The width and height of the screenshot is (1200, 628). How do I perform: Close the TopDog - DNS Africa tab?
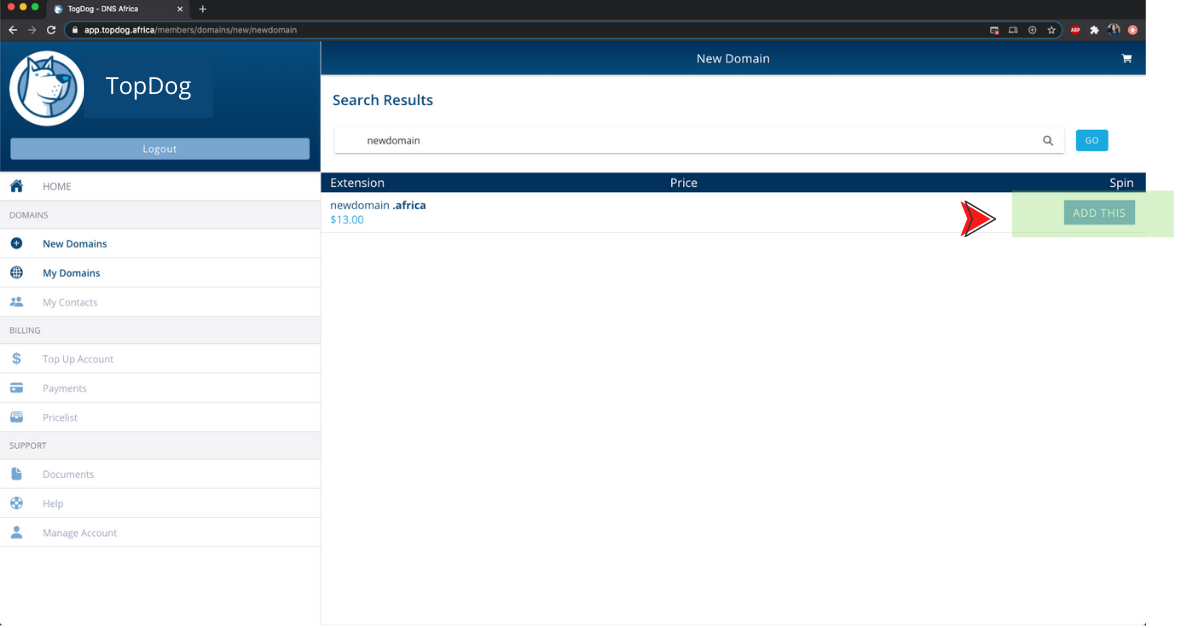[180, 9]
